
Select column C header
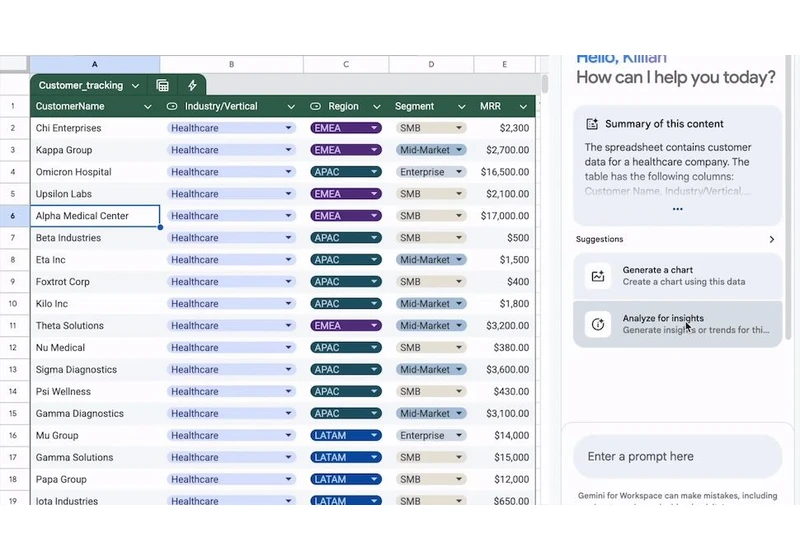(x=346, y=64)
